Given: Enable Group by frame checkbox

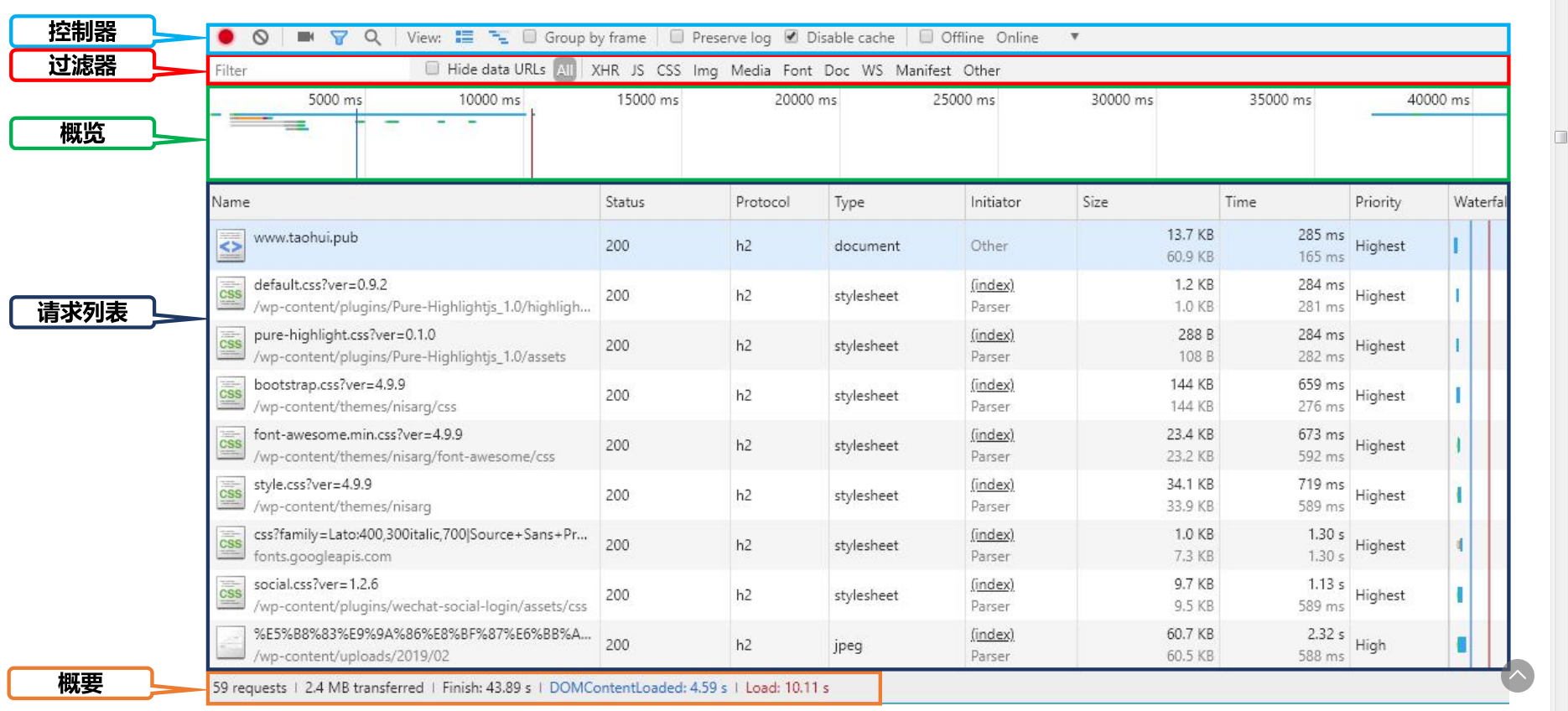Looking at the screenshot, I should 530,37.
